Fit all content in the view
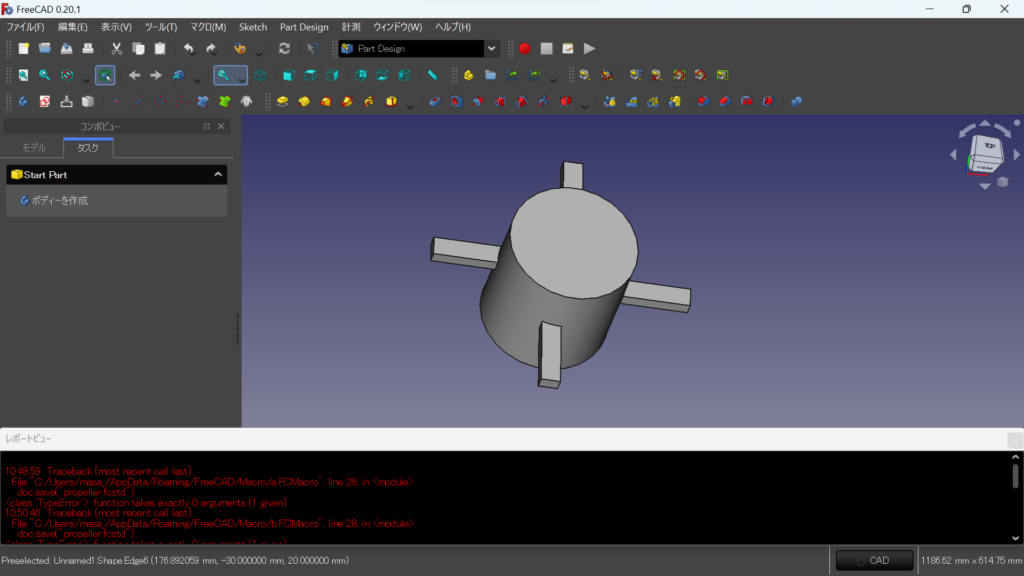This screenshot has width=1024, height=576. pyautogui.click(x=24, y=75)
